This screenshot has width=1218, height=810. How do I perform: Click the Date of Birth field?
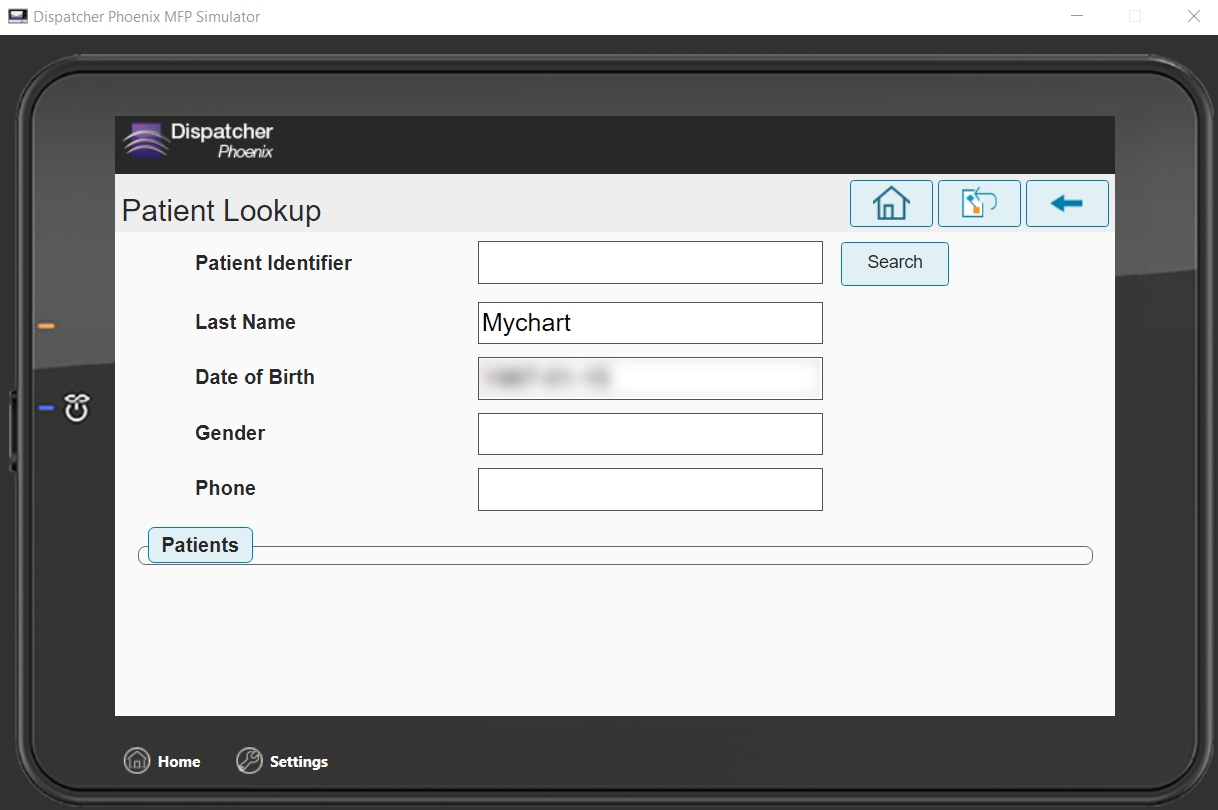(650, 378)
